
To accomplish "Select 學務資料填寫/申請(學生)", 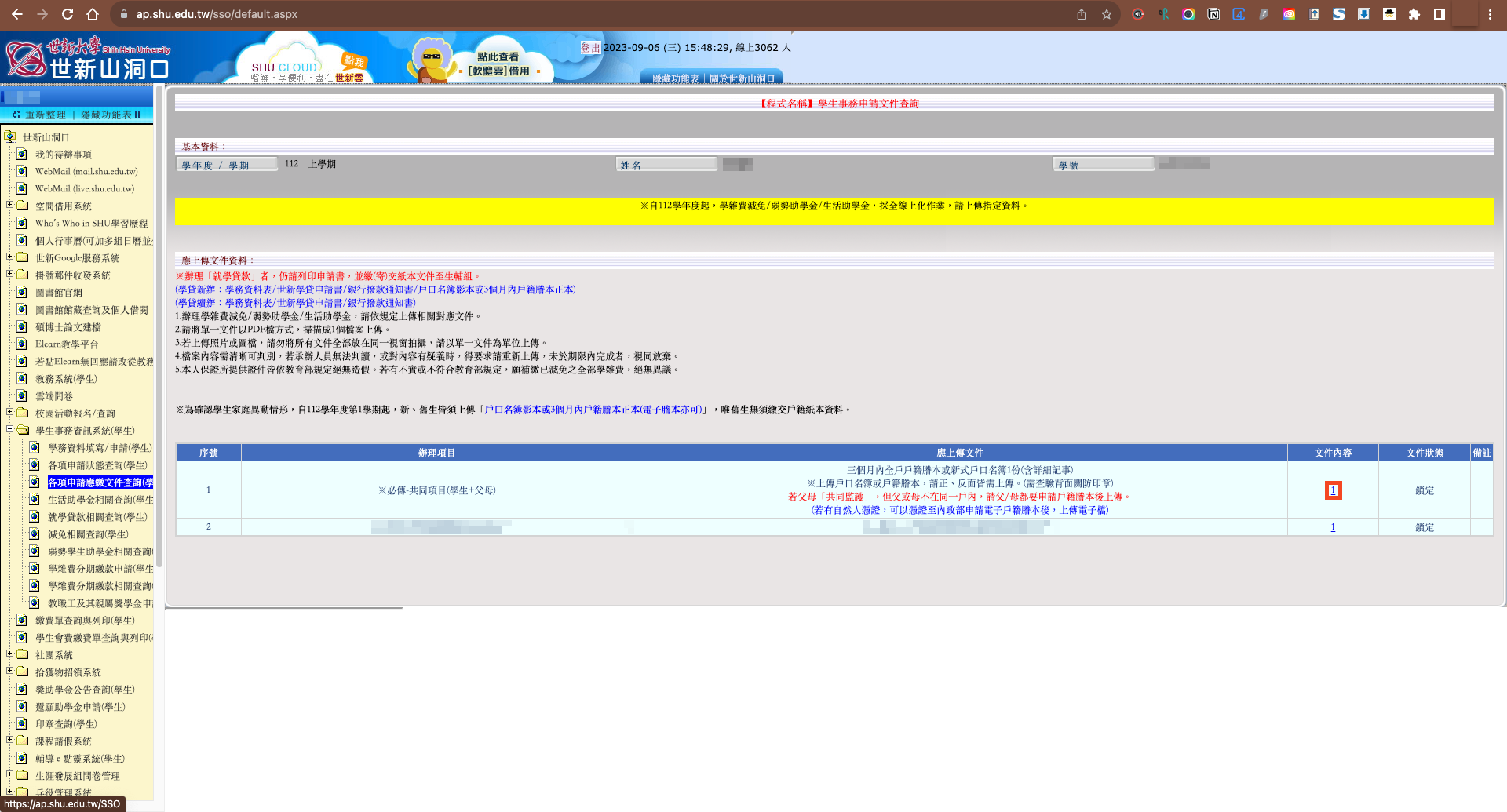I will tap(100, 447).
